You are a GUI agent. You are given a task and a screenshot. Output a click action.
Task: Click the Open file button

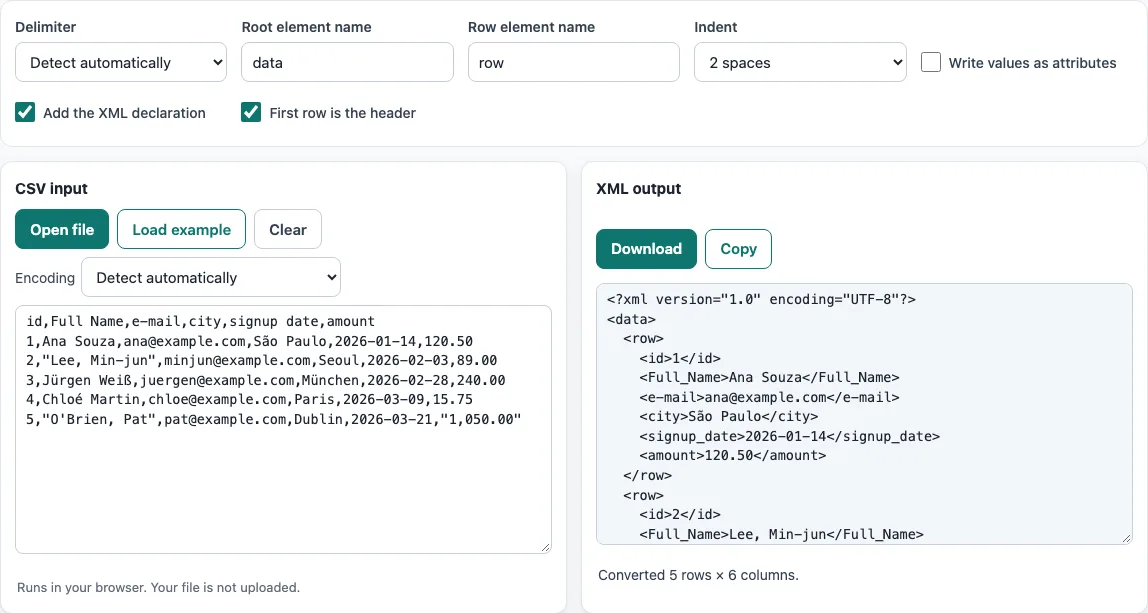click(x=62, y=229)
